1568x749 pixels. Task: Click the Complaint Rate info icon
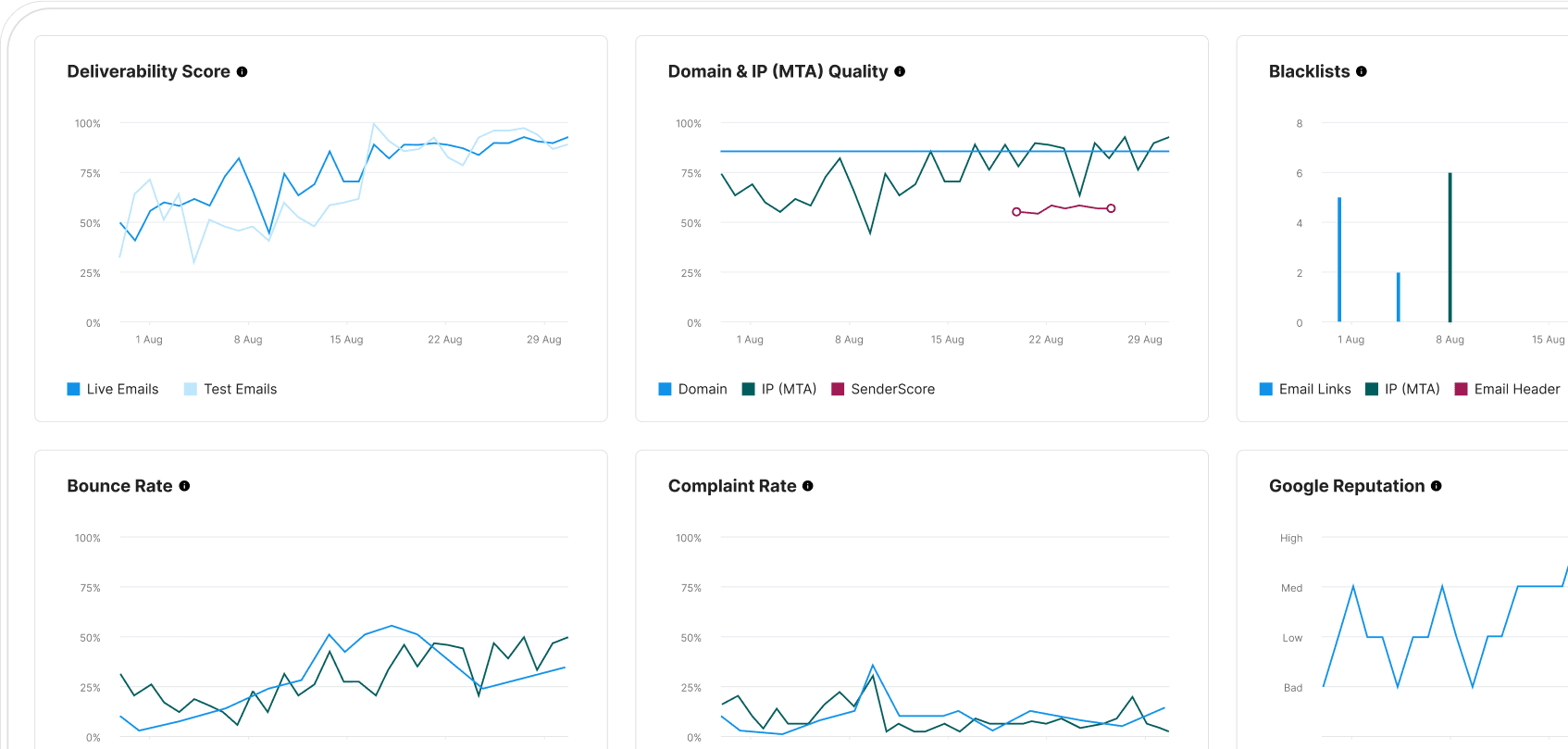click(808, 486)
